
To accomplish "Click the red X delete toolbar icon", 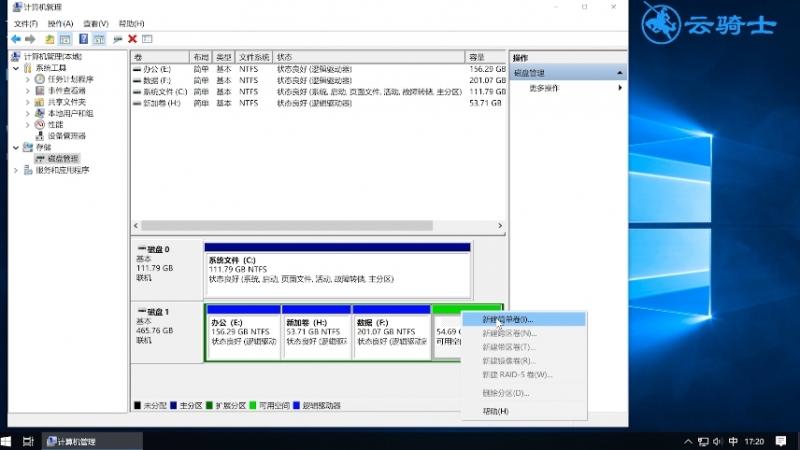I will [x=132, y=39].
